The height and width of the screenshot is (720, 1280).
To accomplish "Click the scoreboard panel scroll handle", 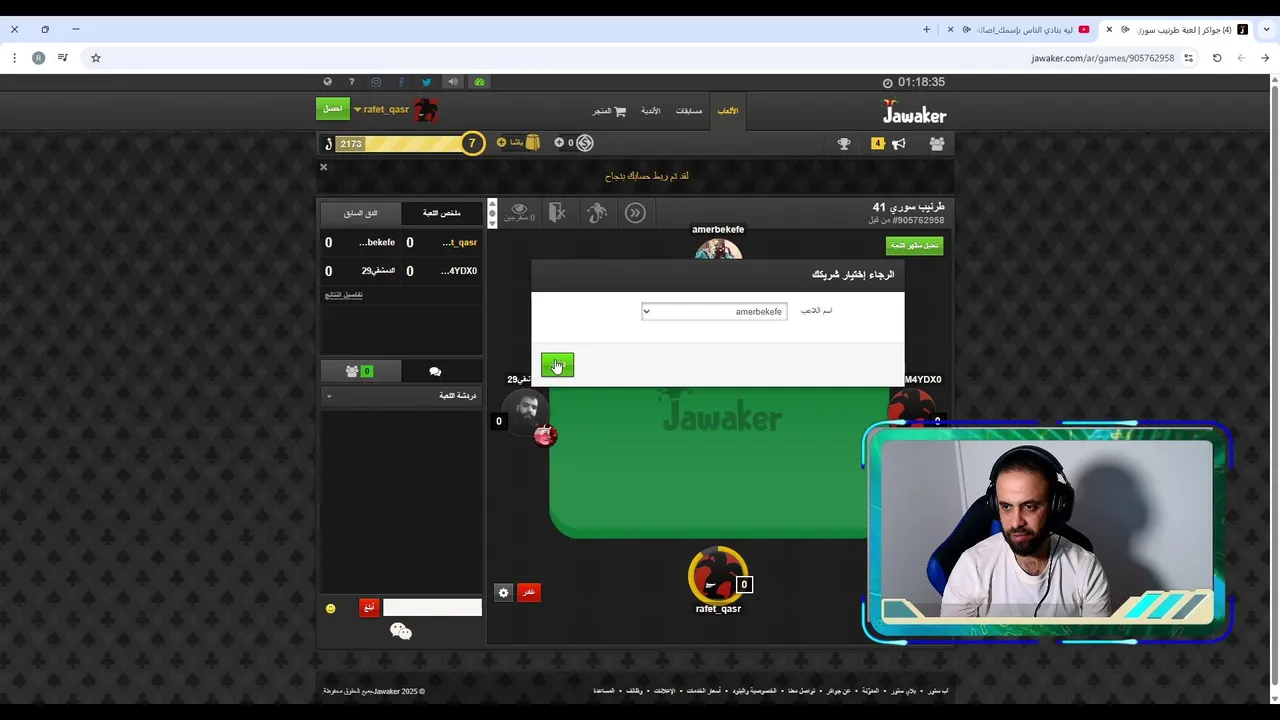I will 491,213.
